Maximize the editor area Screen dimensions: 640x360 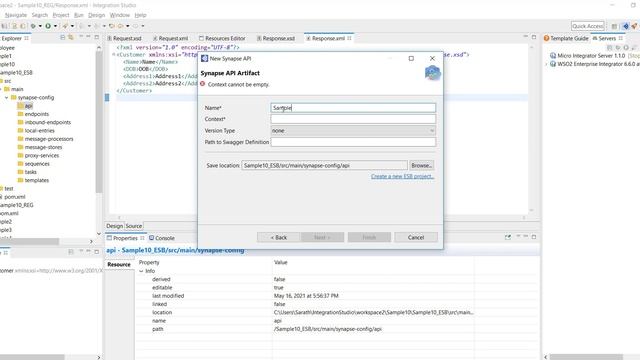534,37
